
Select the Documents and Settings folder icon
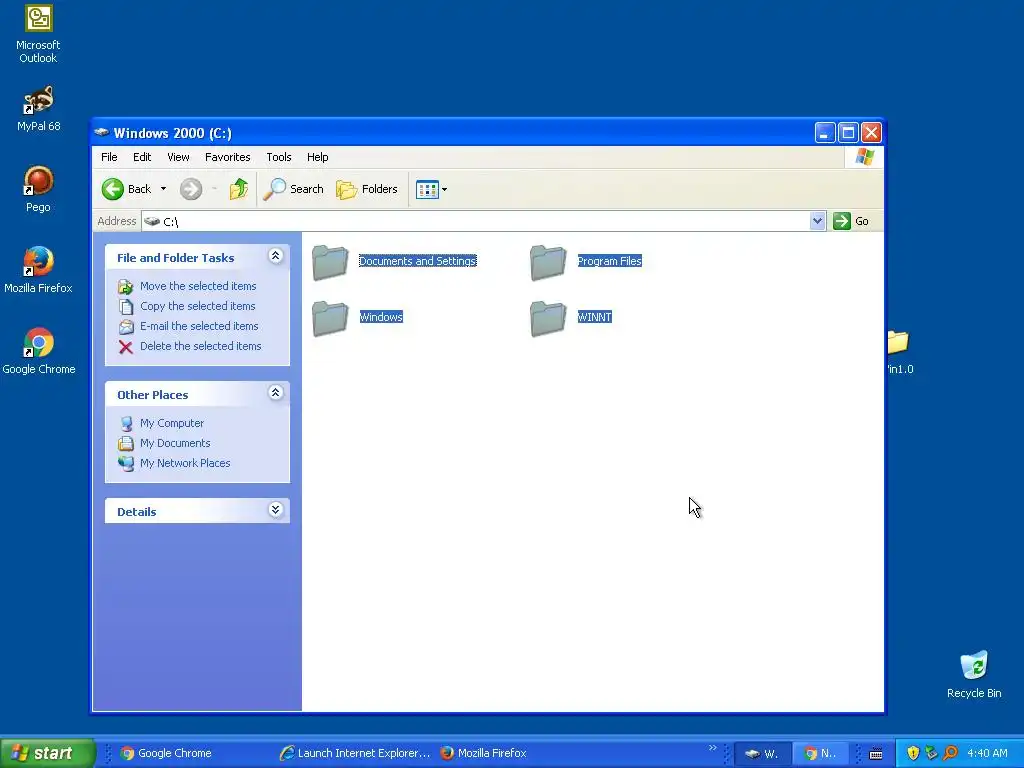pos(330,262)
